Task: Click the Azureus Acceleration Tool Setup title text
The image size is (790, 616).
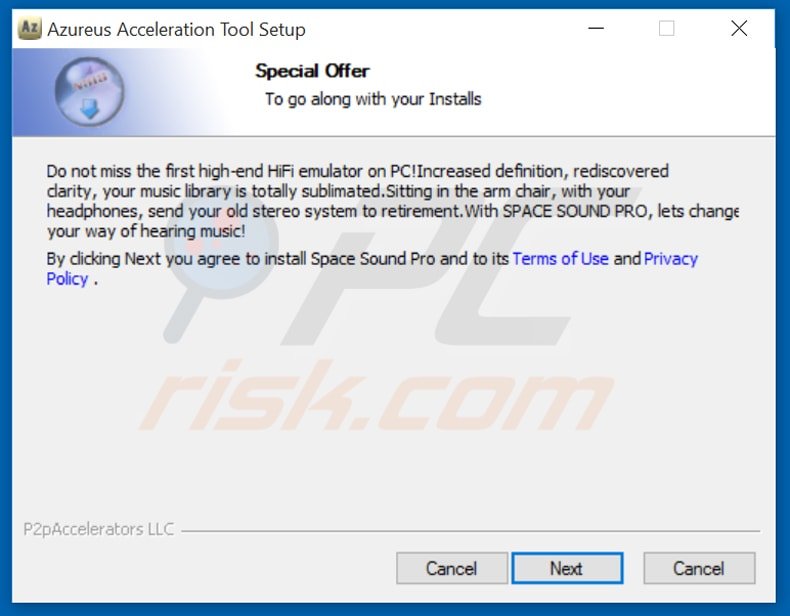Action: click(176, 29)
